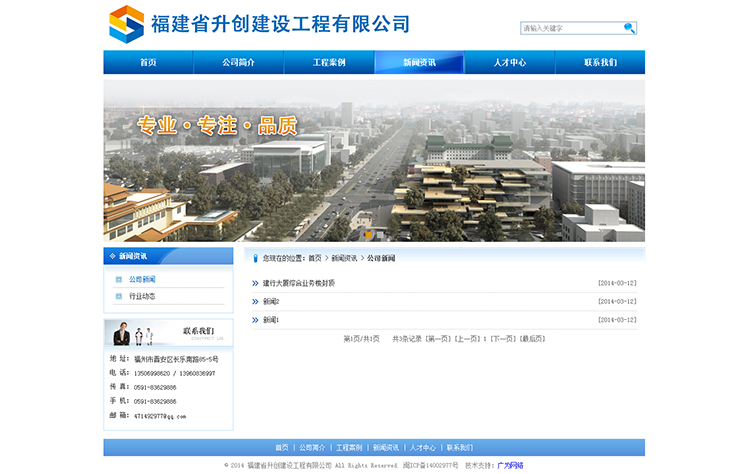Viewport: 748px width, 474px height.
Task: Click the arrow icon before 新闻2
Action: 255,301
